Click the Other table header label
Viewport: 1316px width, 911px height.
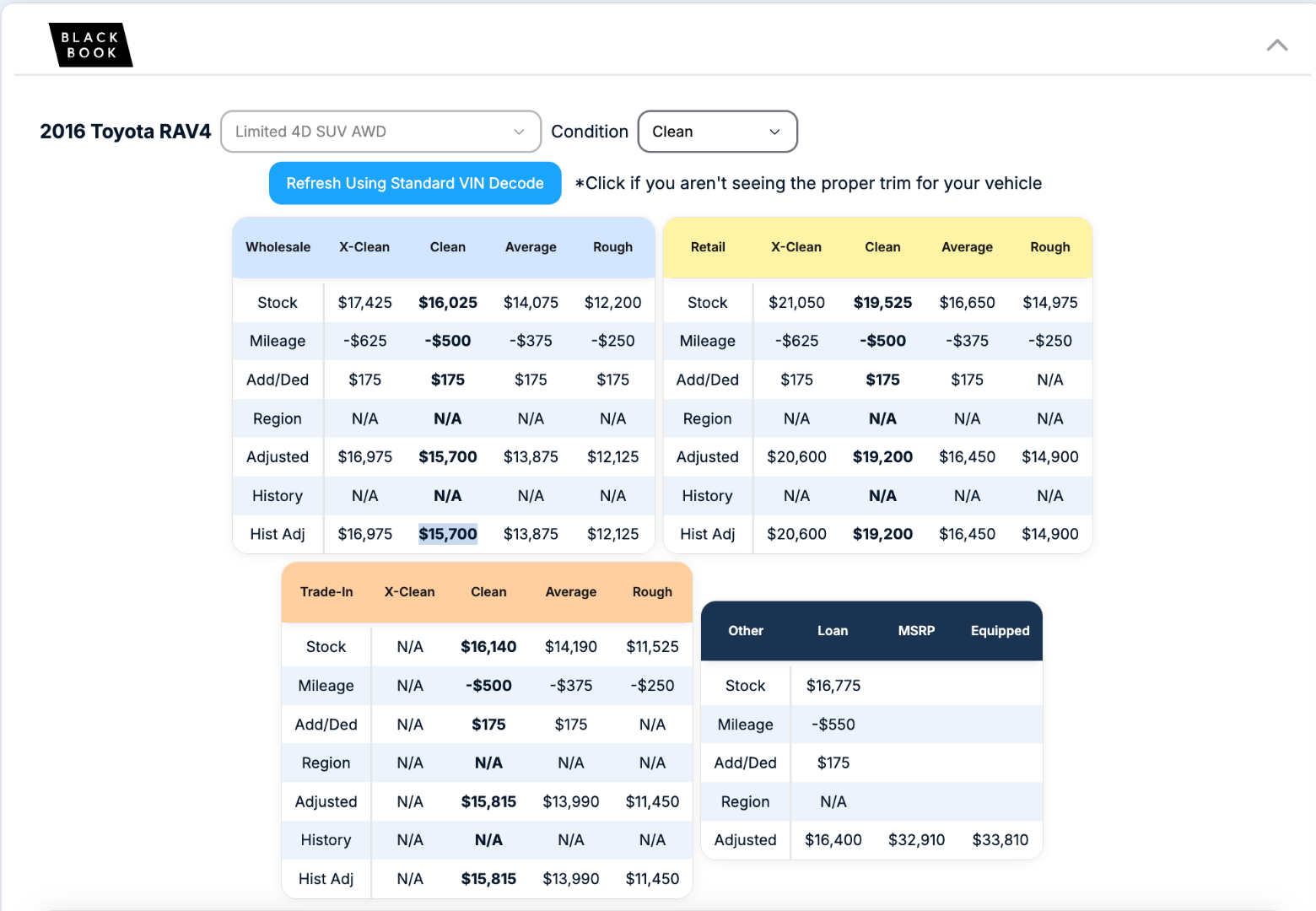click(x=746, y=631)
